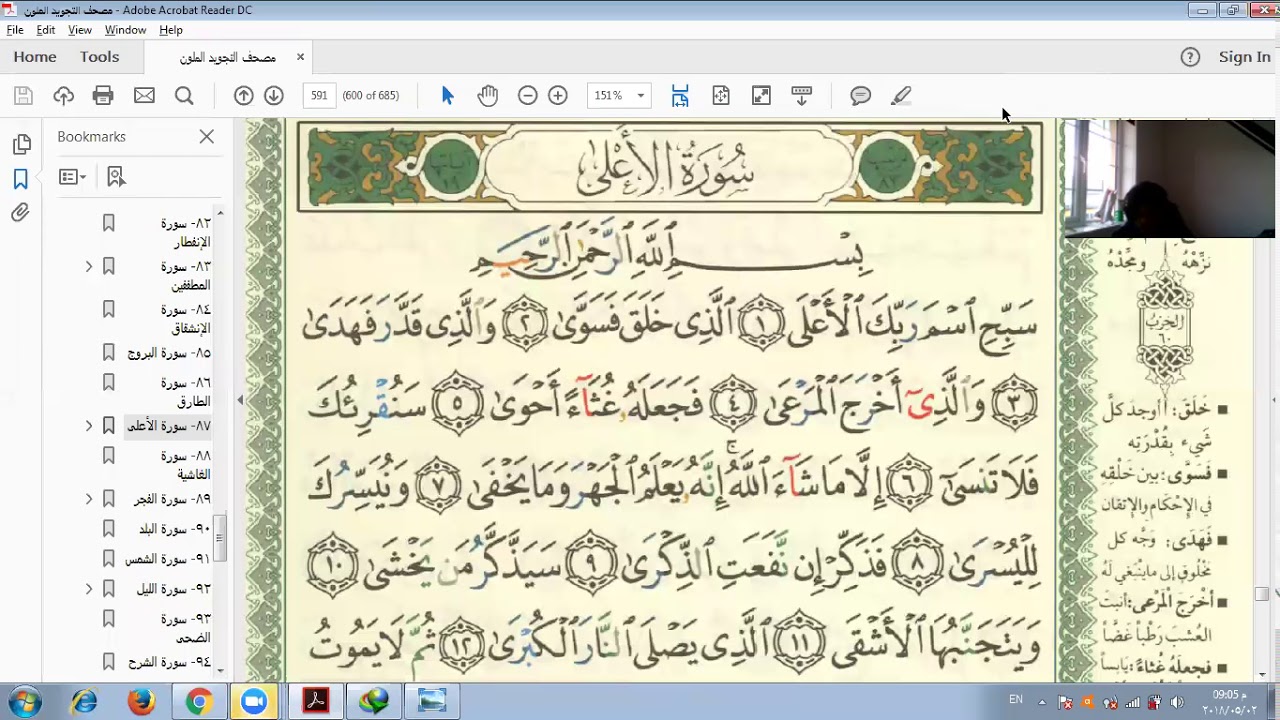The image size is (1280, 720).
Task: Zoom out with minus button
Action: [527, 96]
